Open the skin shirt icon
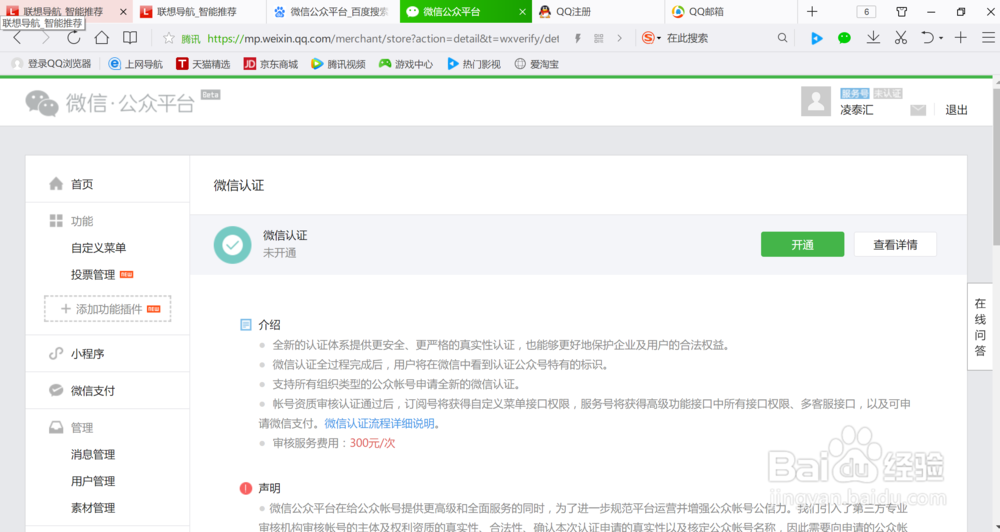1000x532 pixels. pyautogui.click(x=902, y=11)
